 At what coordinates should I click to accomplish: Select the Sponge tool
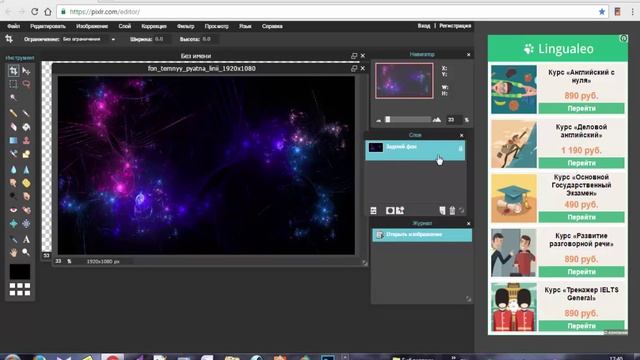[26, 183]
